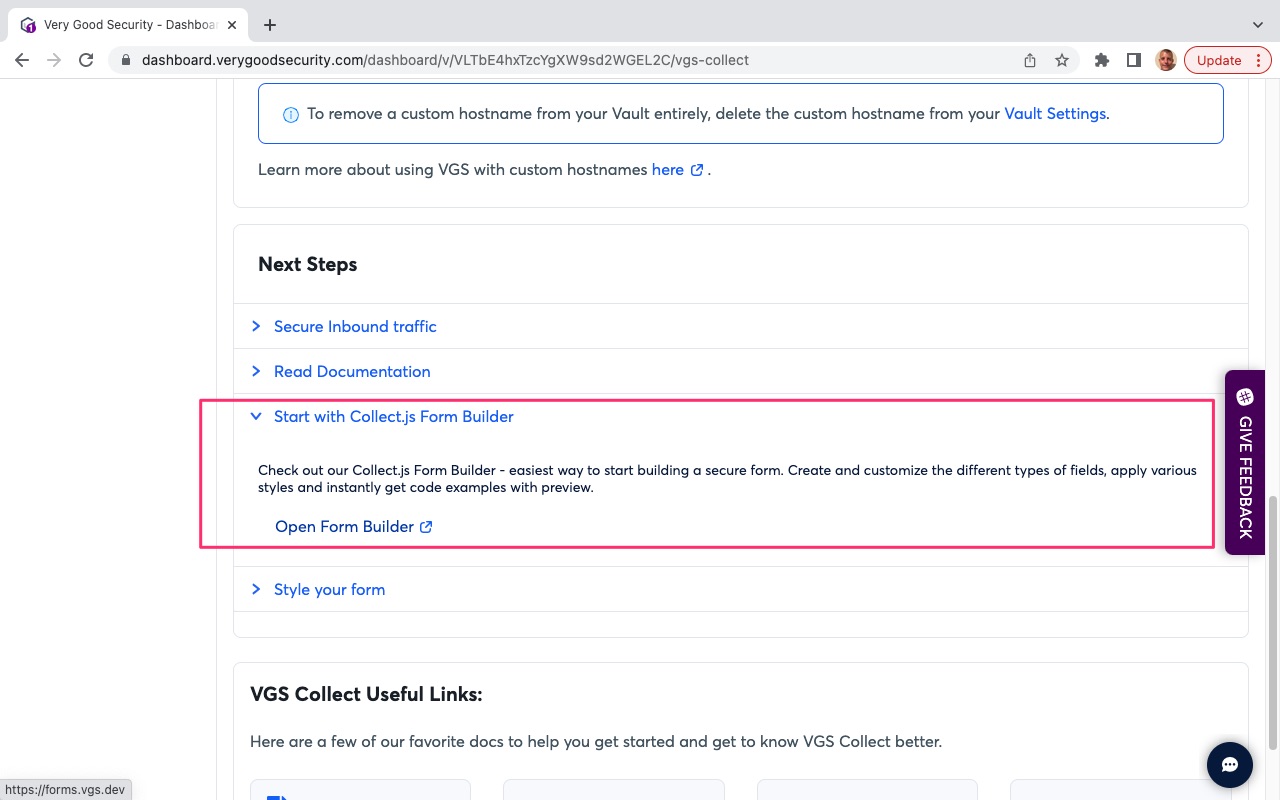Reload the page

pos(86,60)
